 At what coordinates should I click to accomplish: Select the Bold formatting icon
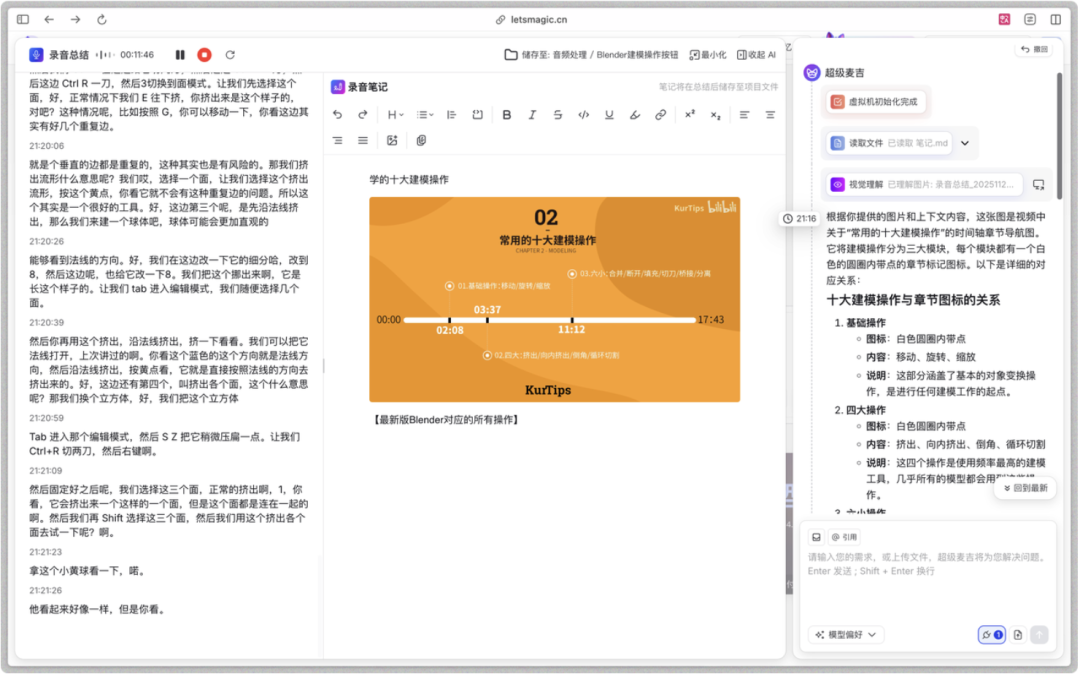tap(506, 115)
